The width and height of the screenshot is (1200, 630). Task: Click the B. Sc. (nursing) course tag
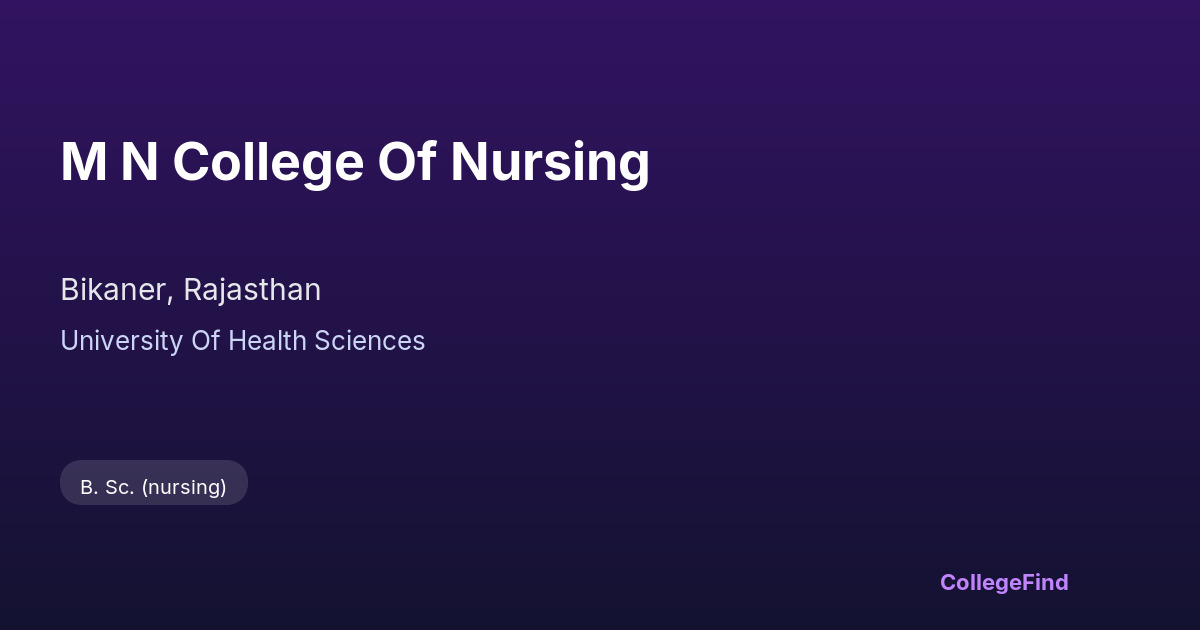point(153,487)
